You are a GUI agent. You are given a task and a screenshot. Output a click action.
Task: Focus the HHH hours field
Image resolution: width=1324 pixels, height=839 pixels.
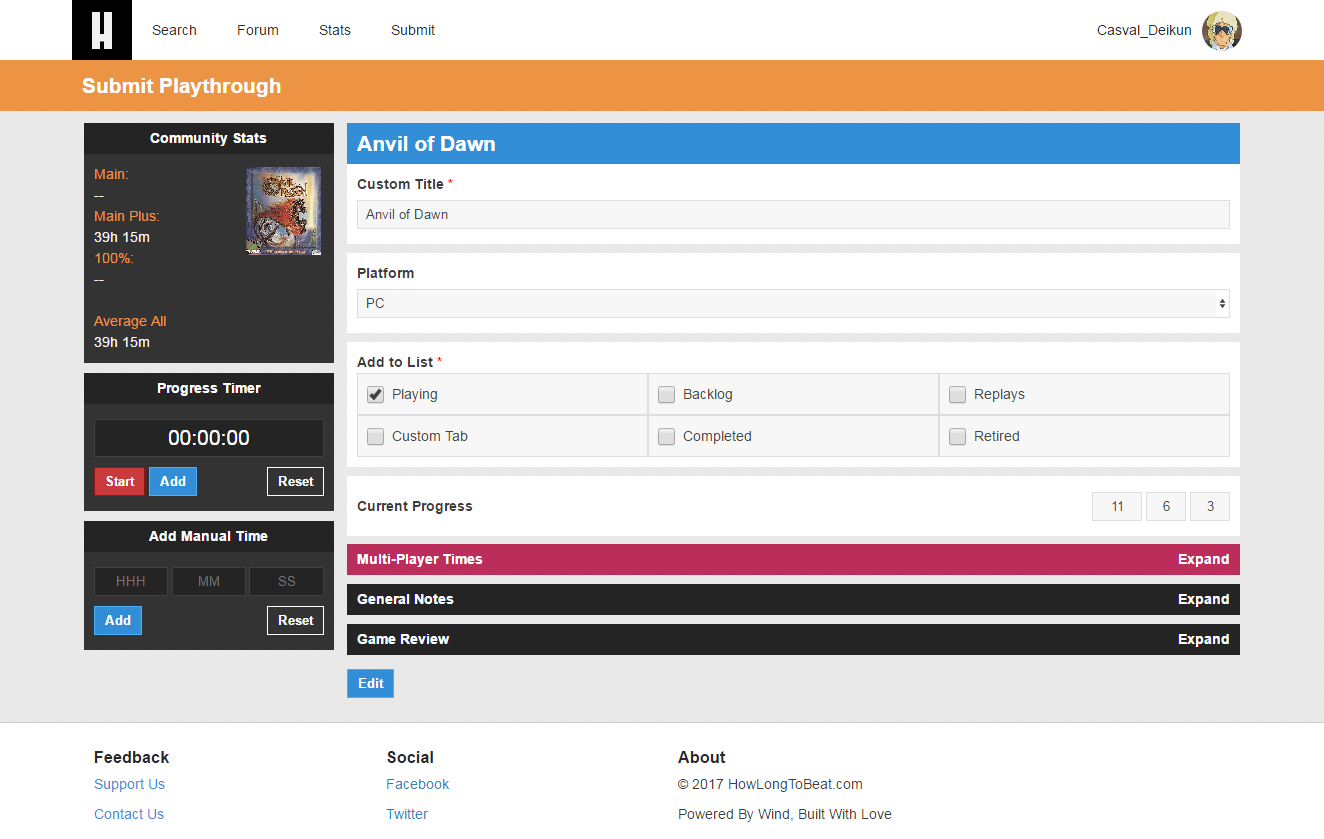131,581
